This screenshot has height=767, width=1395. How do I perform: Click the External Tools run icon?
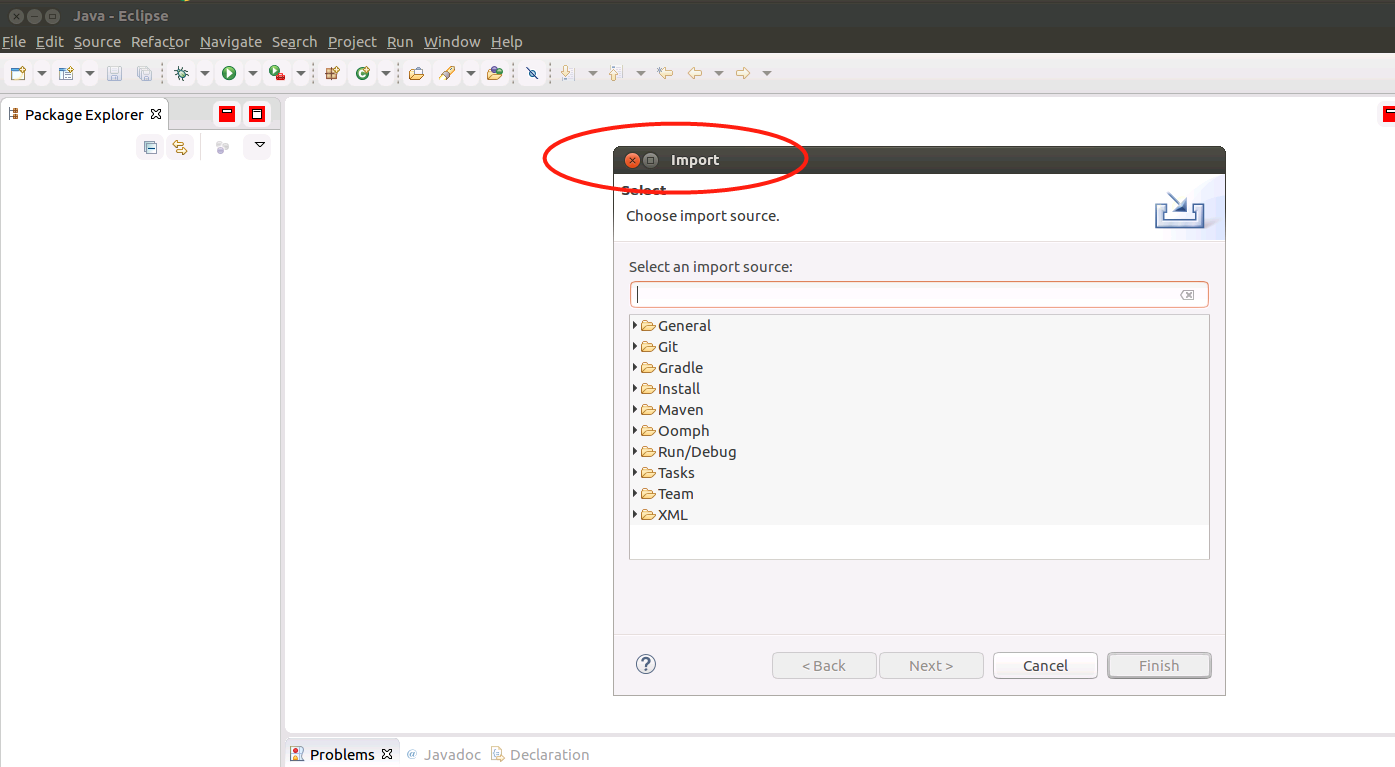[277, 73]
